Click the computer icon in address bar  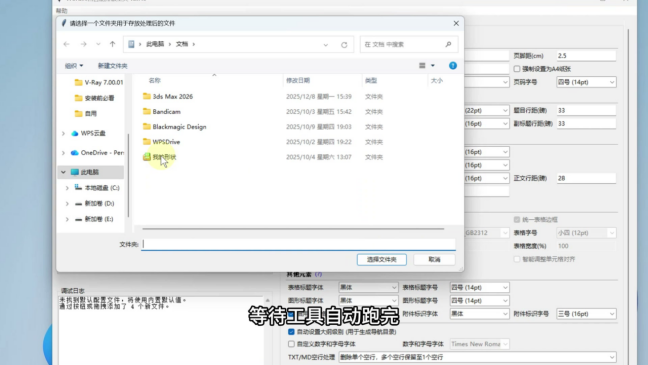click(x=131, y=44)
